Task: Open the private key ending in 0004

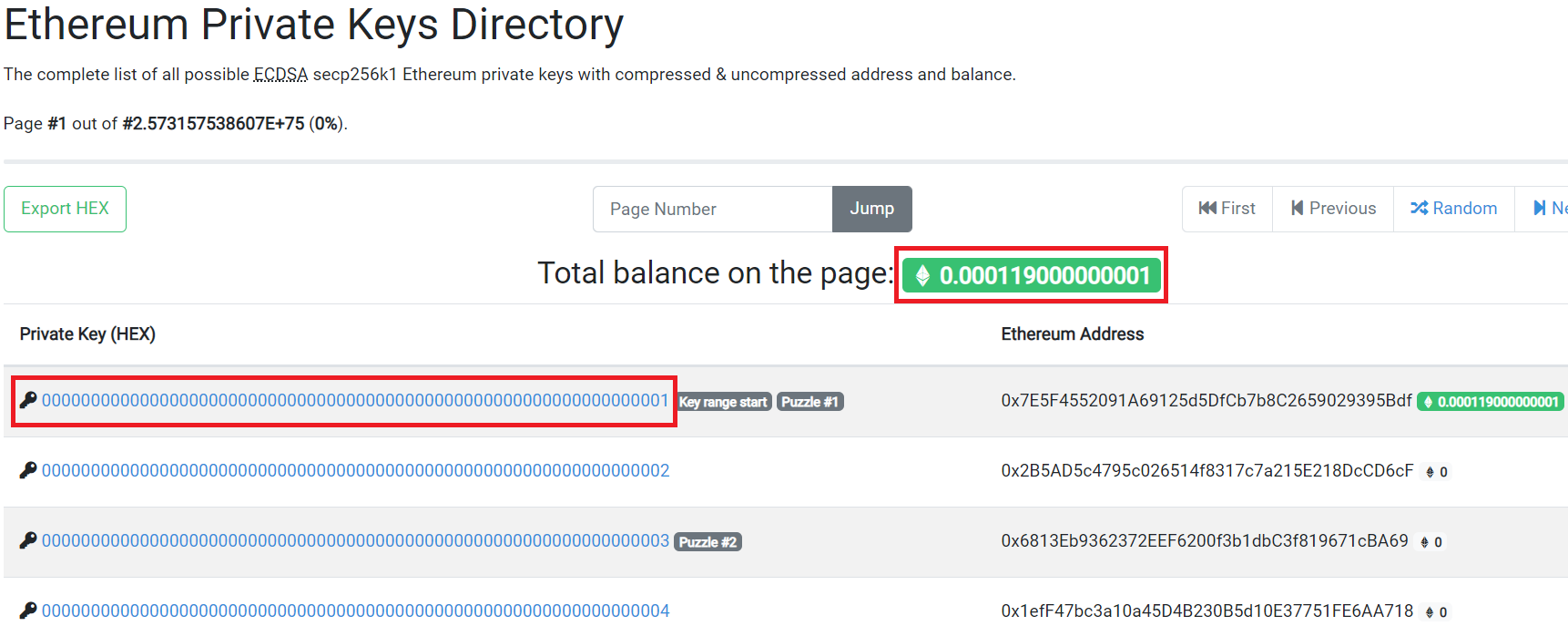Action: click(x=355, y=611)
